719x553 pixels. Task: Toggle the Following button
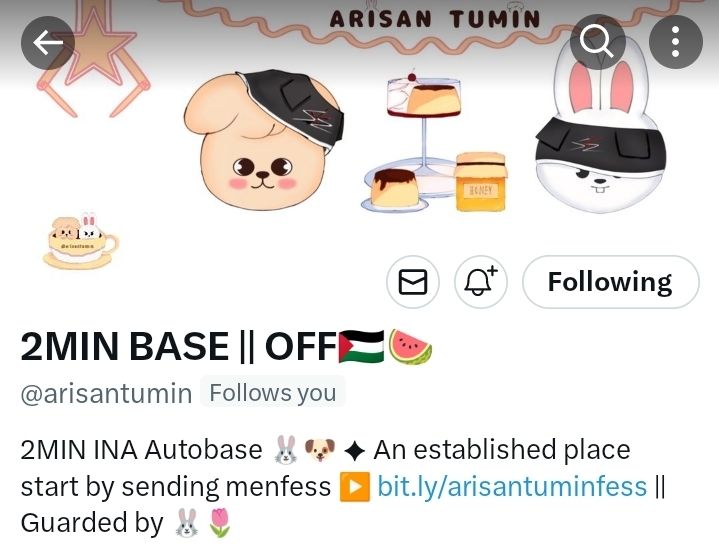click(610, 282)
